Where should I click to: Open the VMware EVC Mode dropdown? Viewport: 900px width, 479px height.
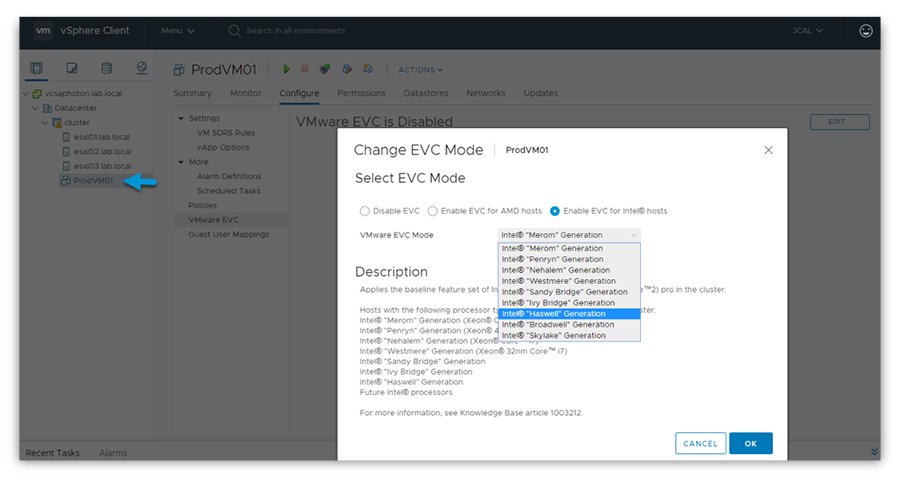coord(569,235)
